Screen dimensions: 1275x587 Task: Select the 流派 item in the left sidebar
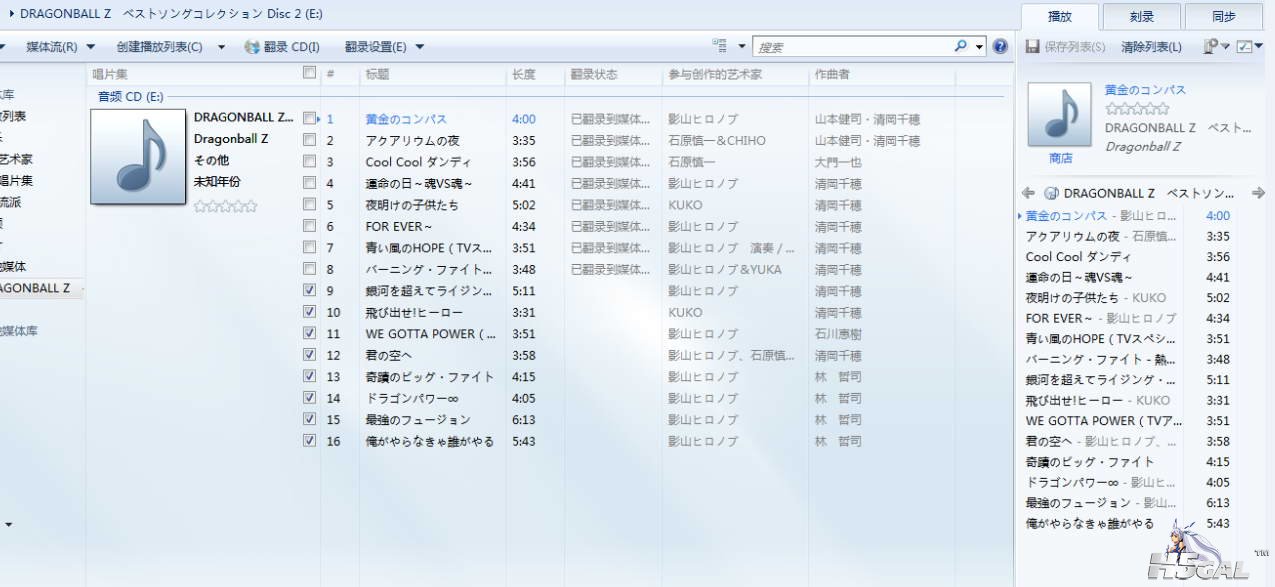[10, 202]
